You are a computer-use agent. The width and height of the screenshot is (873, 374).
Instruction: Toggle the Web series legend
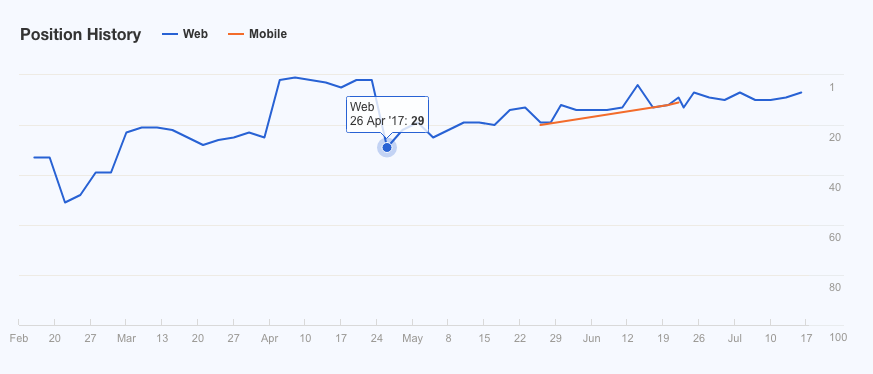(185, 34)
